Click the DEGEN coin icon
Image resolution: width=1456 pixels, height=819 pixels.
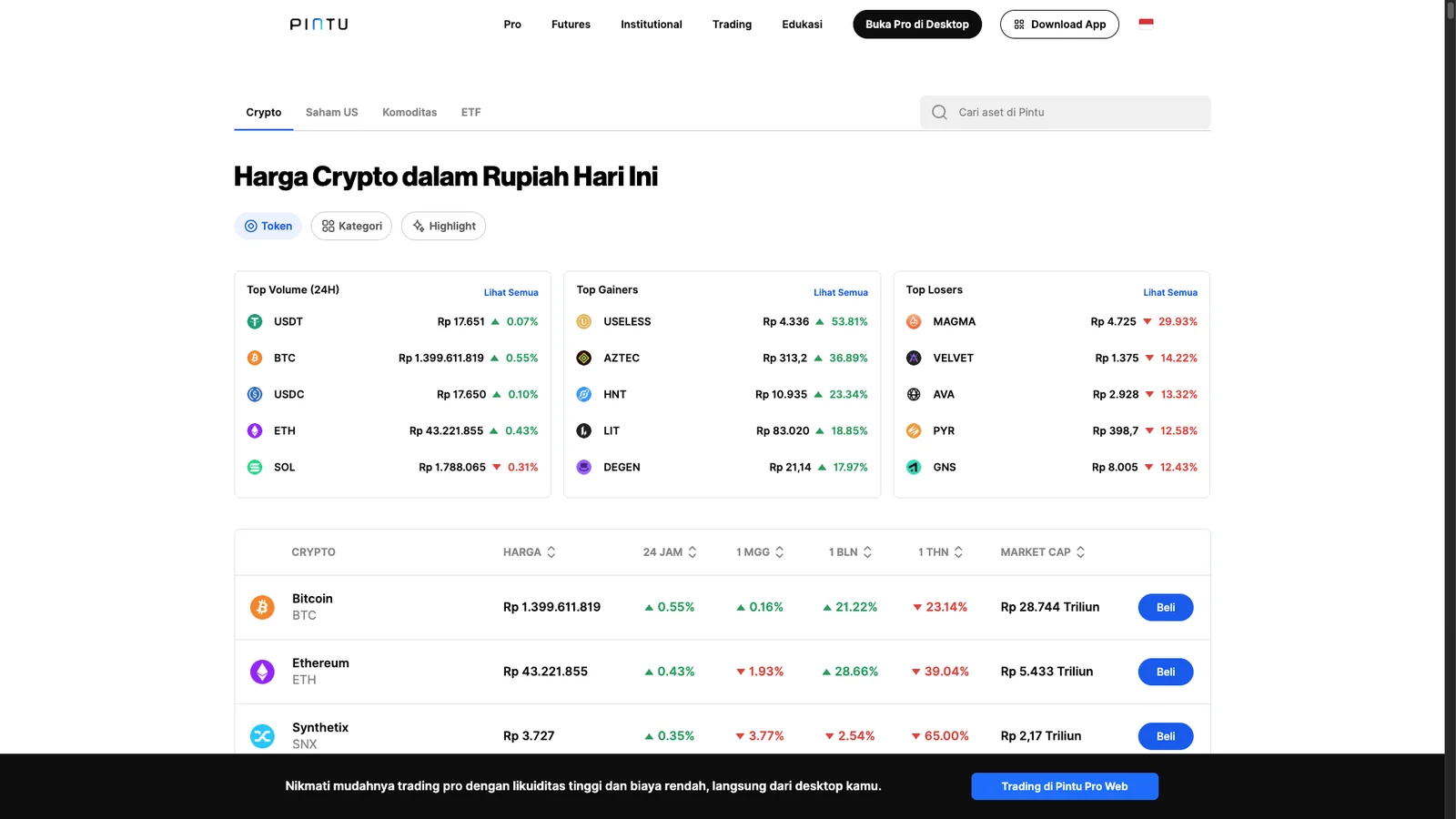click(x=584, y=467)
